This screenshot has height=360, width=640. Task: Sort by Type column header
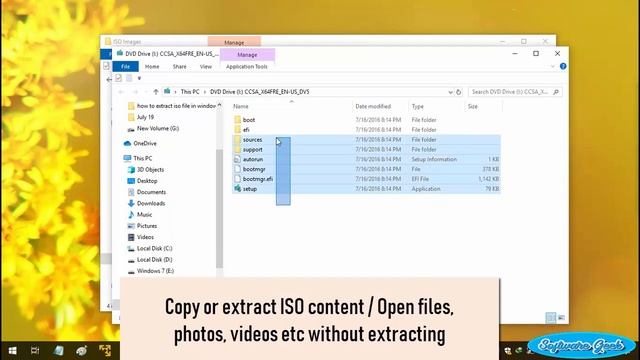click(418, 106)
